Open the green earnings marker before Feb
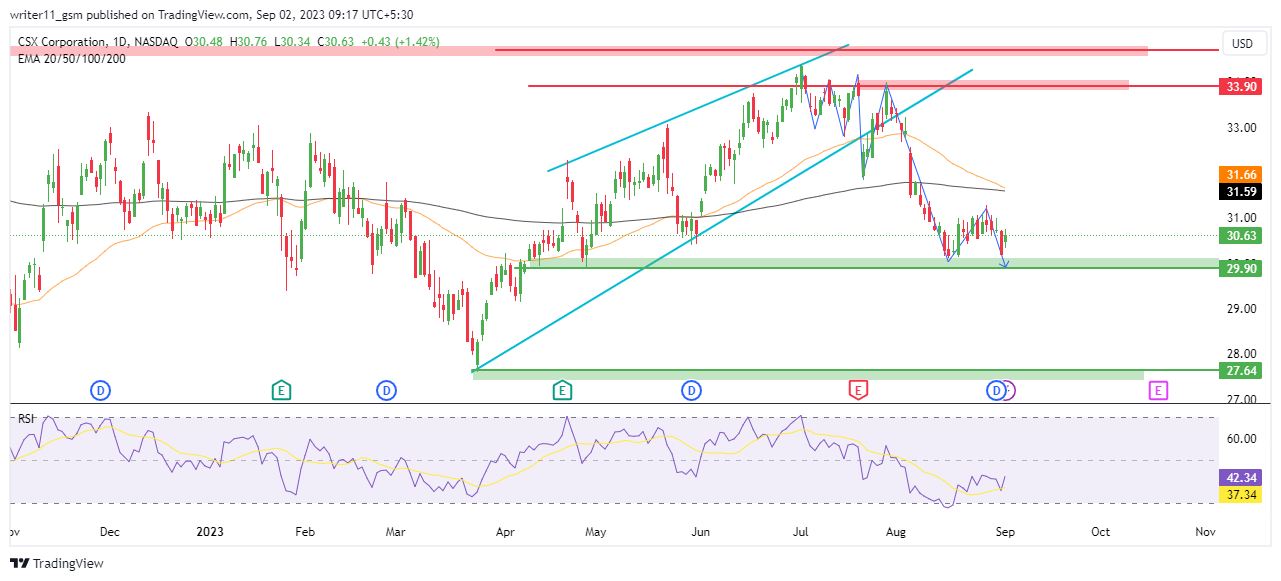1281x581 pixels. tap(282, 390)
